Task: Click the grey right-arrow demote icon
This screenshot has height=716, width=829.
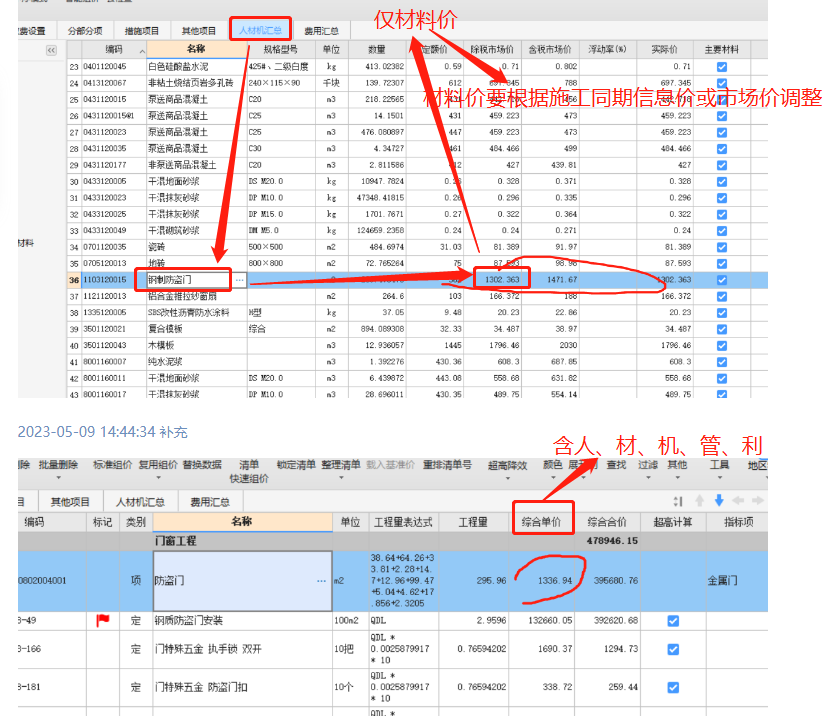Action: point(757,500)
